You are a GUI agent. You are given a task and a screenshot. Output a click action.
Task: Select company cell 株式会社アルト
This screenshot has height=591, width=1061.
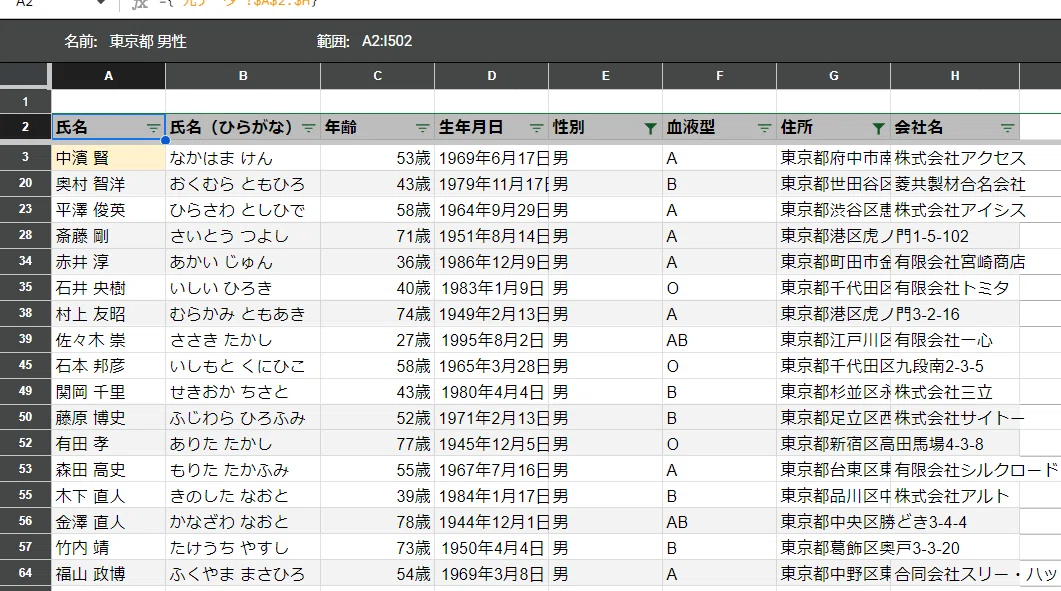tap(955, 496)
